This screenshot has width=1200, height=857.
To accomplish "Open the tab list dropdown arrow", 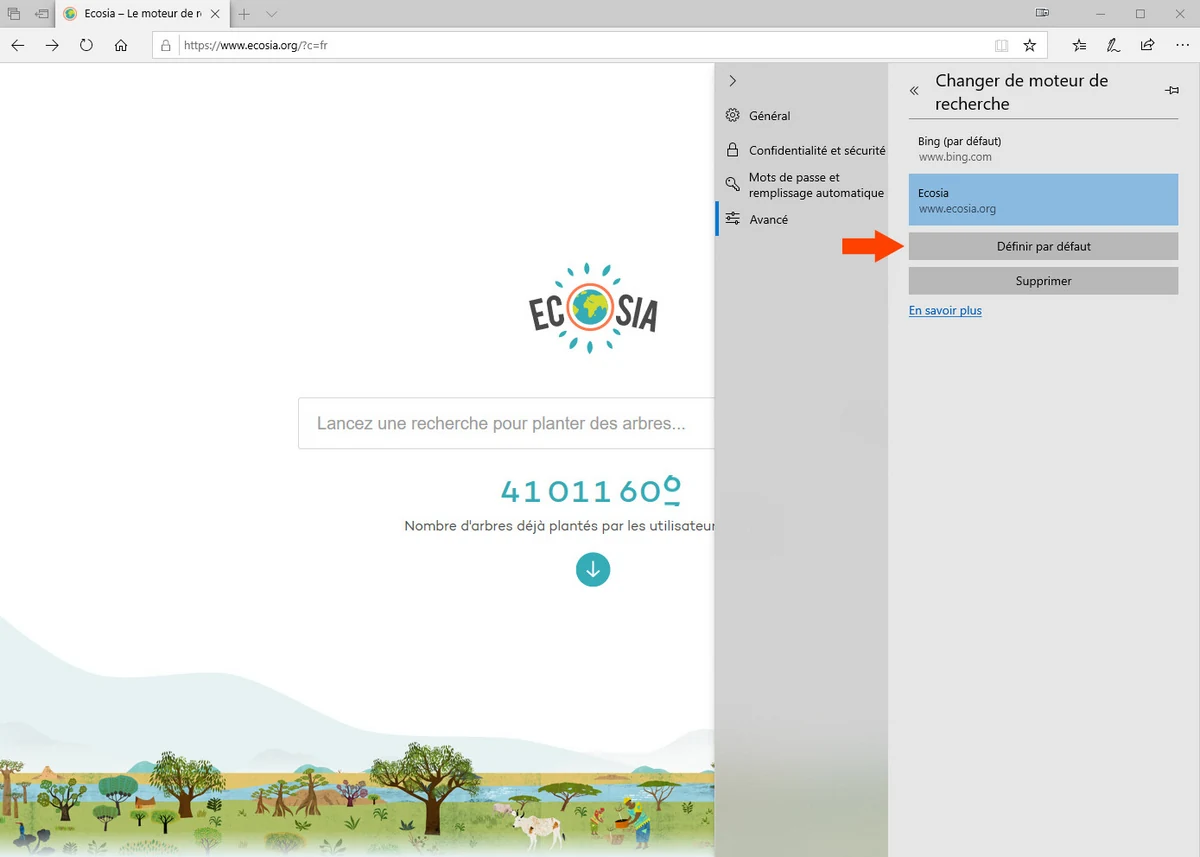I will pyautogui.click(x=272, y=14).
